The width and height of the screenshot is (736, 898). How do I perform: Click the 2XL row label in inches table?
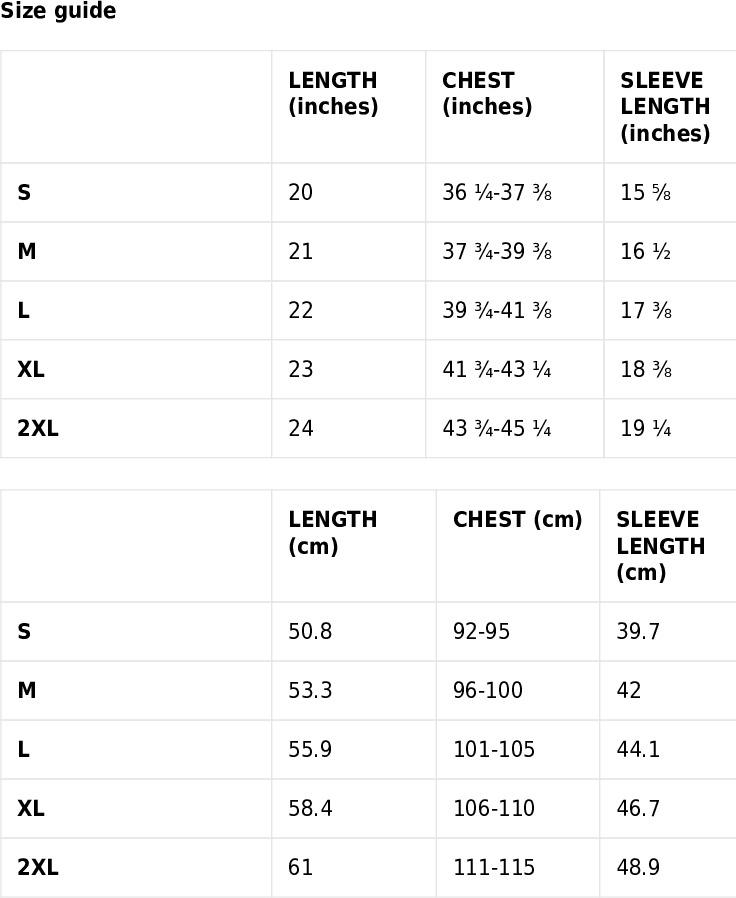pyautogui.click(x=38, y=428)
